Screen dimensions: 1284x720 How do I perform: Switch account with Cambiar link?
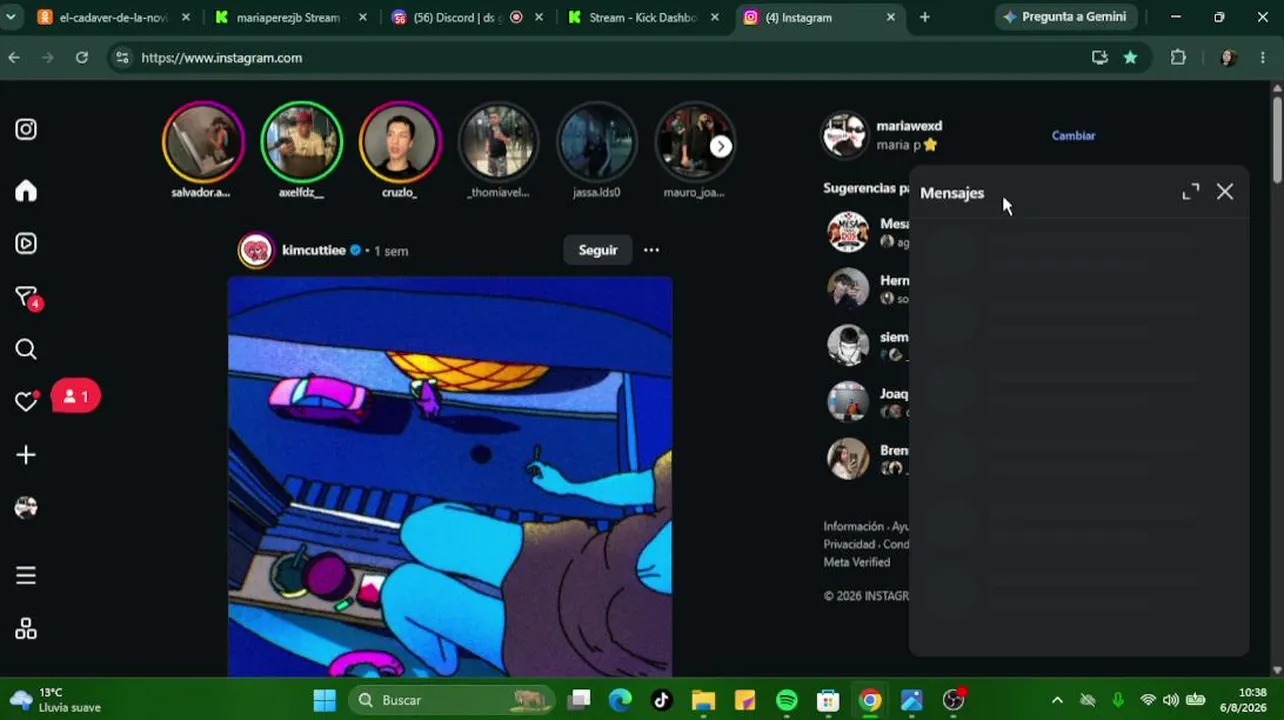point(1073,135)
